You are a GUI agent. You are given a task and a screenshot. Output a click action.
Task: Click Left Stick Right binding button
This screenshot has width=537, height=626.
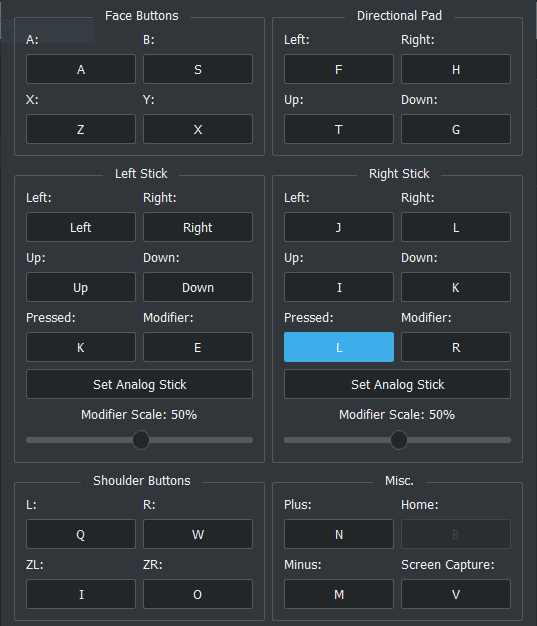198,227
